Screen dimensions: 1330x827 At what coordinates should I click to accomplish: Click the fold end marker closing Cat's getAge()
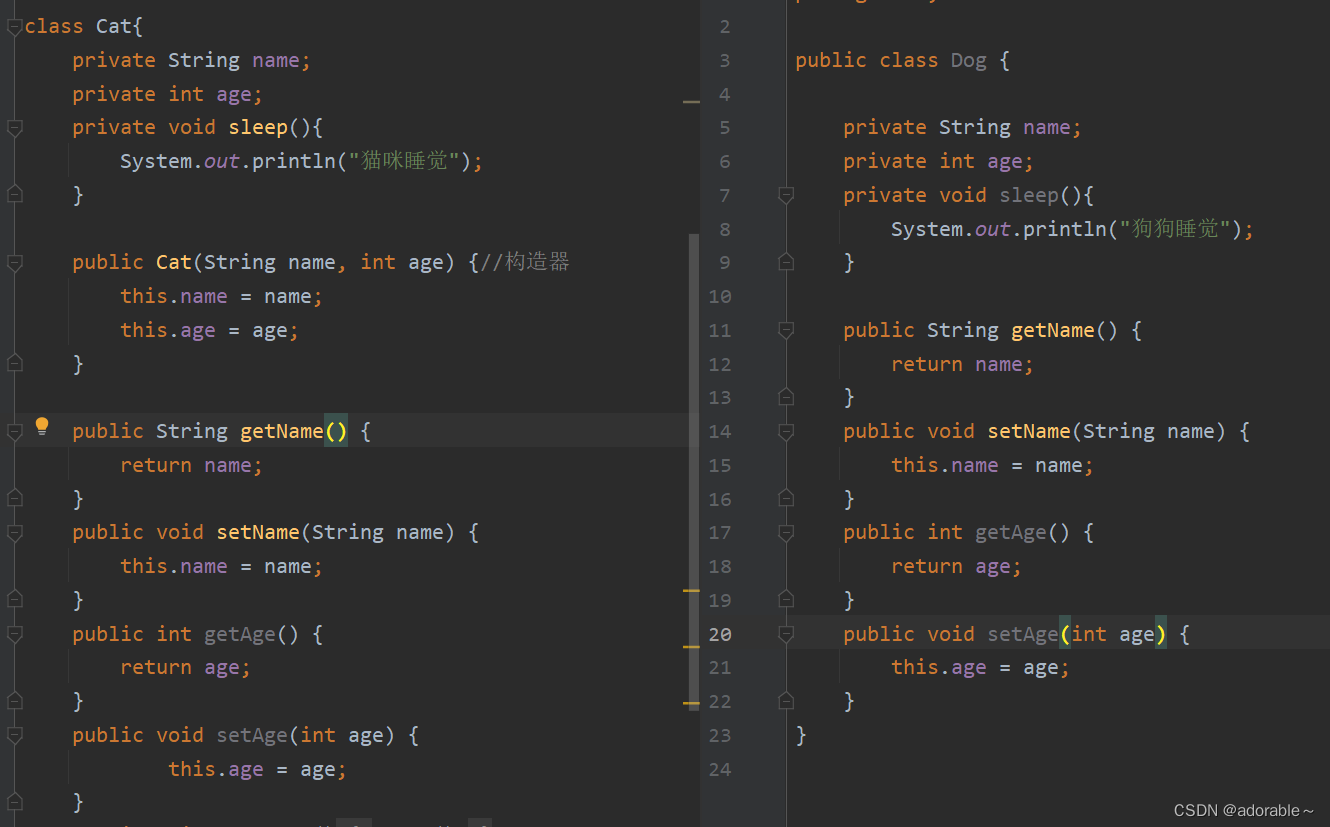point(14,701)
